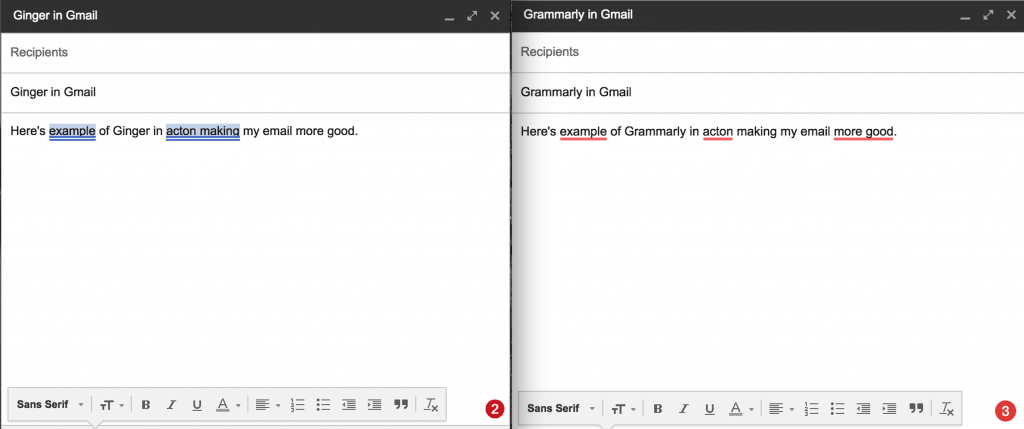Click Ginger's red error counter badge
The image size is (1024, 429).
[x=495, y=409]
